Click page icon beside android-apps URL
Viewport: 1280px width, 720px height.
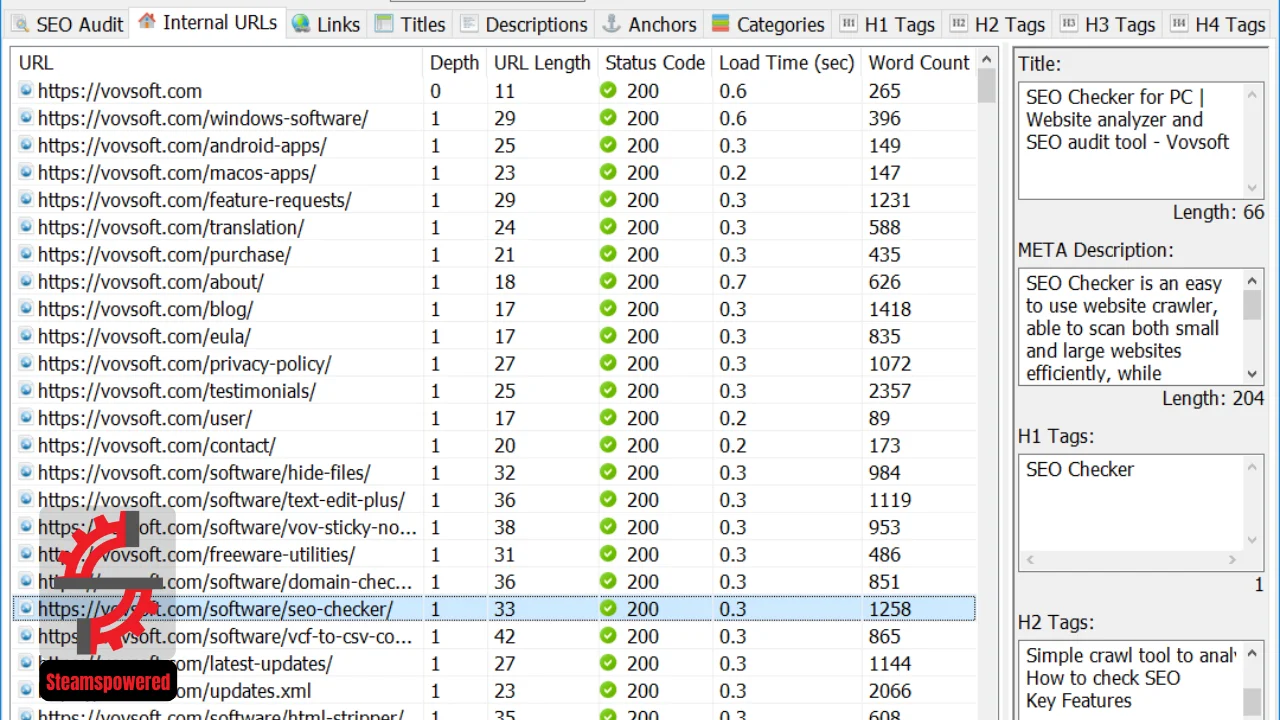pyautogui.click(x=26, y=145)
